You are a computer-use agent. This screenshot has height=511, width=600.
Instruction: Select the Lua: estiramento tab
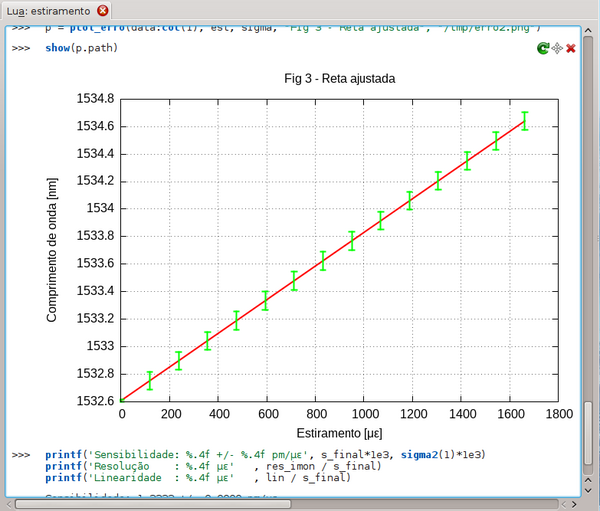[x=48, y=10]
